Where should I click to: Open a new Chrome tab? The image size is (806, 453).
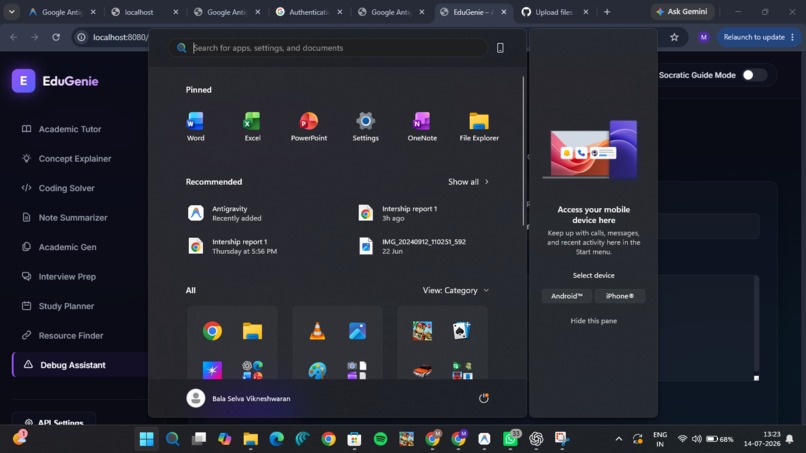(x=607, y=12)
